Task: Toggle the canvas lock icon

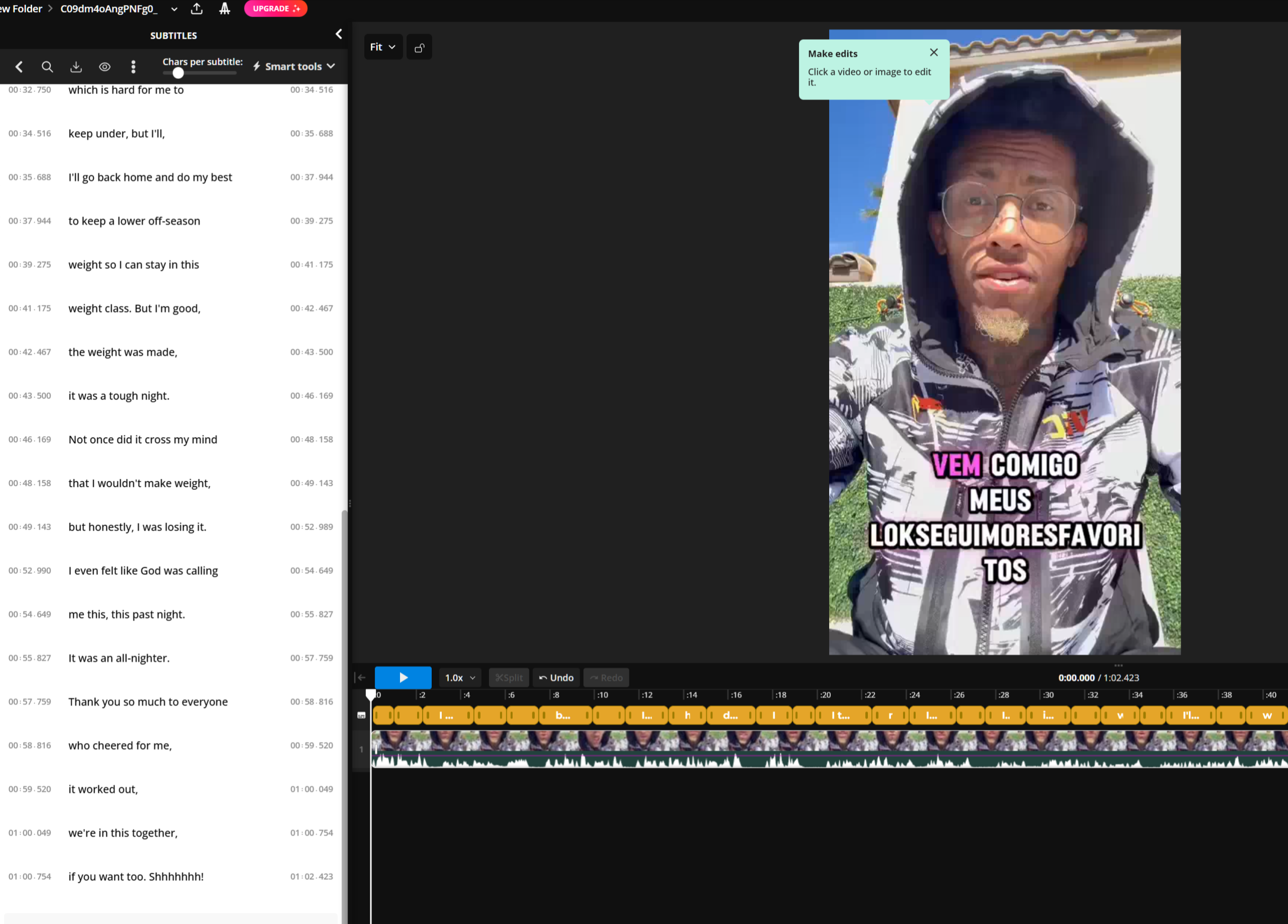Action: 419,48
